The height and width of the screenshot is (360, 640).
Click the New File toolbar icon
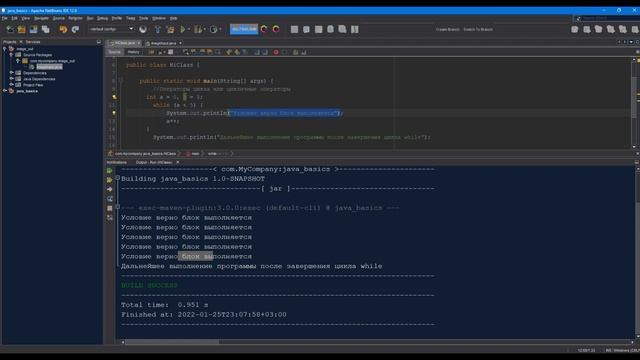[9, 29]
